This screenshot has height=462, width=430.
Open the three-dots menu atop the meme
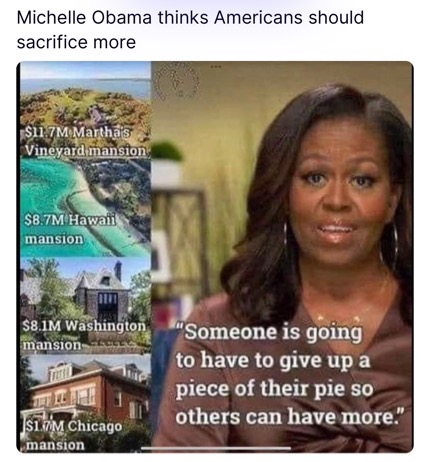(x=216, y=67)
